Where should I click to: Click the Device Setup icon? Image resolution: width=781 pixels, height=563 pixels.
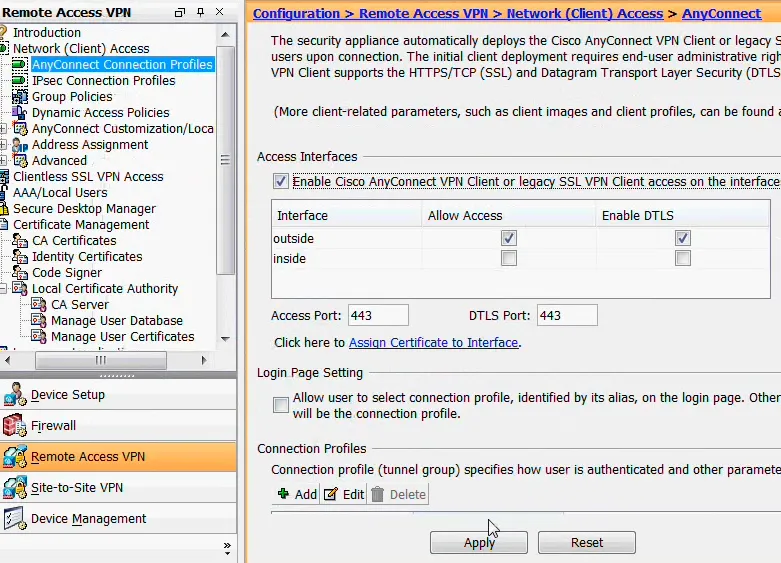click(x=15, y=395)
